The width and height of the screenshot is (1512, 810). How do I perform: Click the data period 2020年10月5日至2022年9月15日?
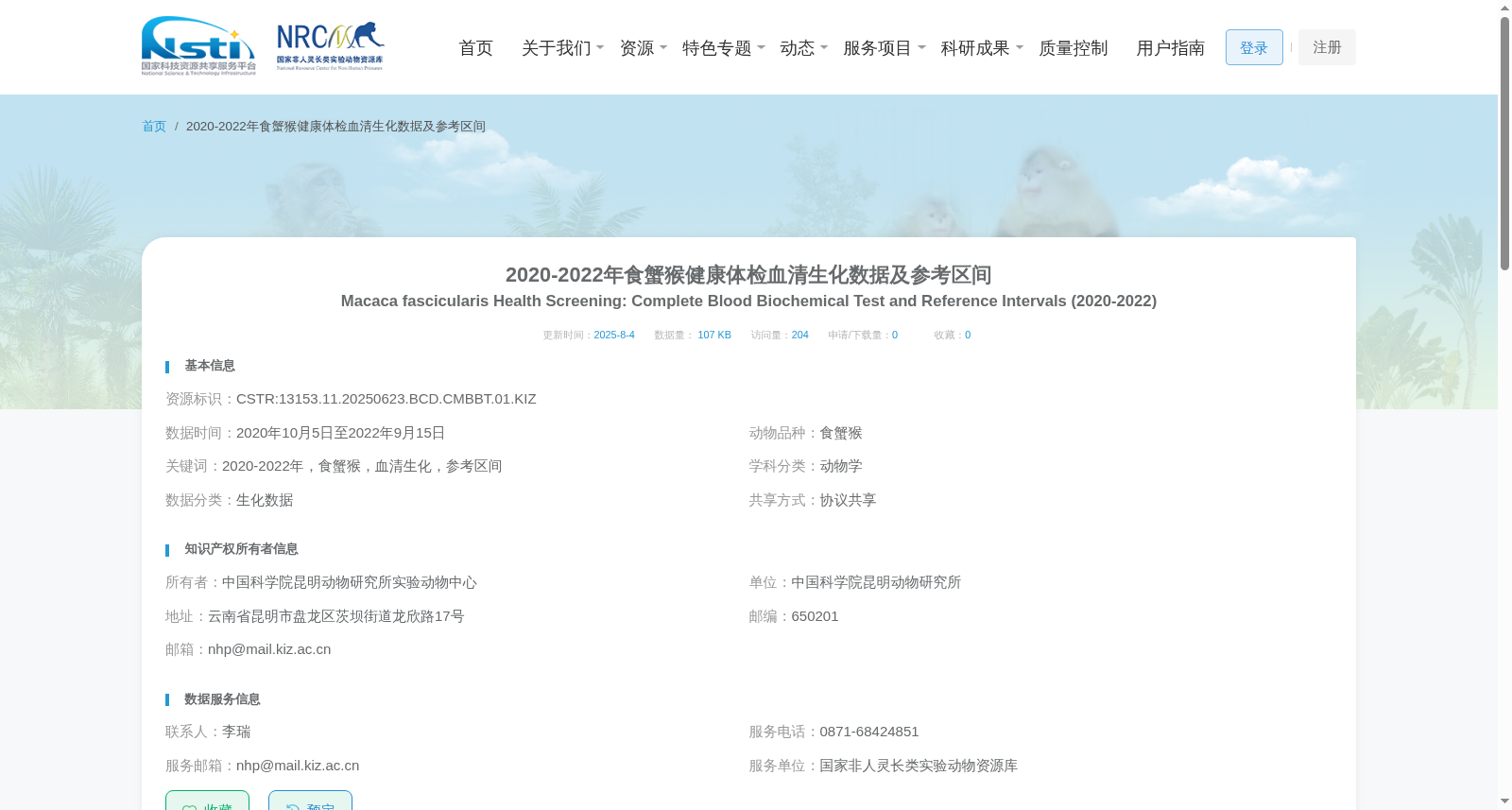[340, 433]
